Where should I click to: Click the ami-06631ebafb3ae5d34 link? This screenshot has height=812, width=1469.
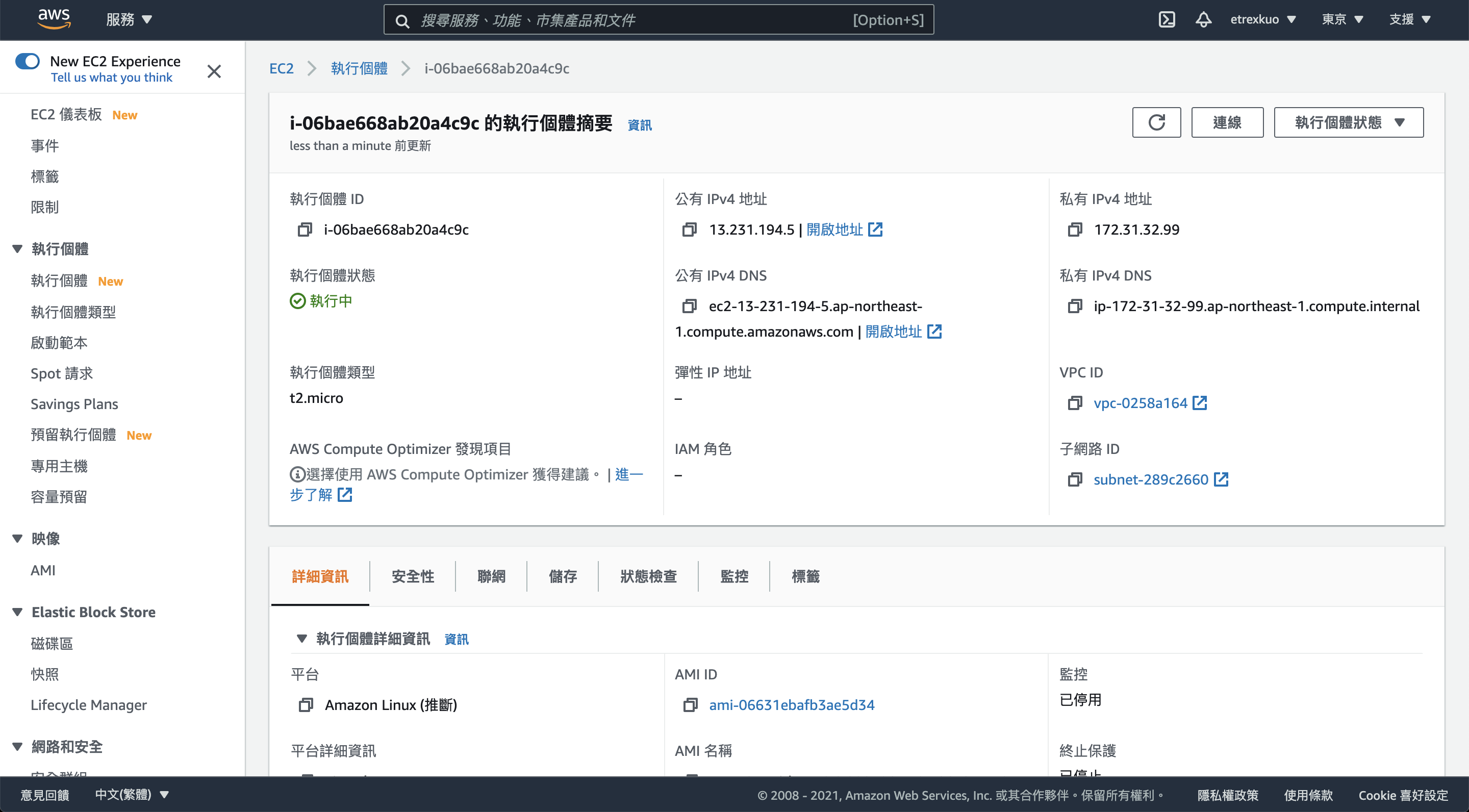[792, 705]
